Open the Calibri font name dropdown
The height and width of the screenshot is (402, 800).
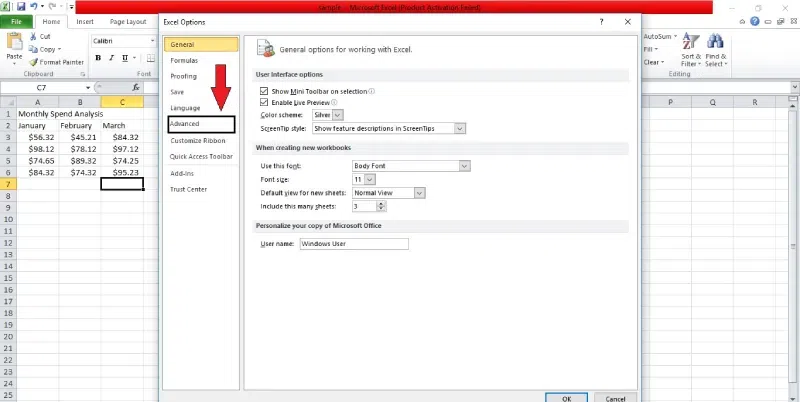click(152, 41)
